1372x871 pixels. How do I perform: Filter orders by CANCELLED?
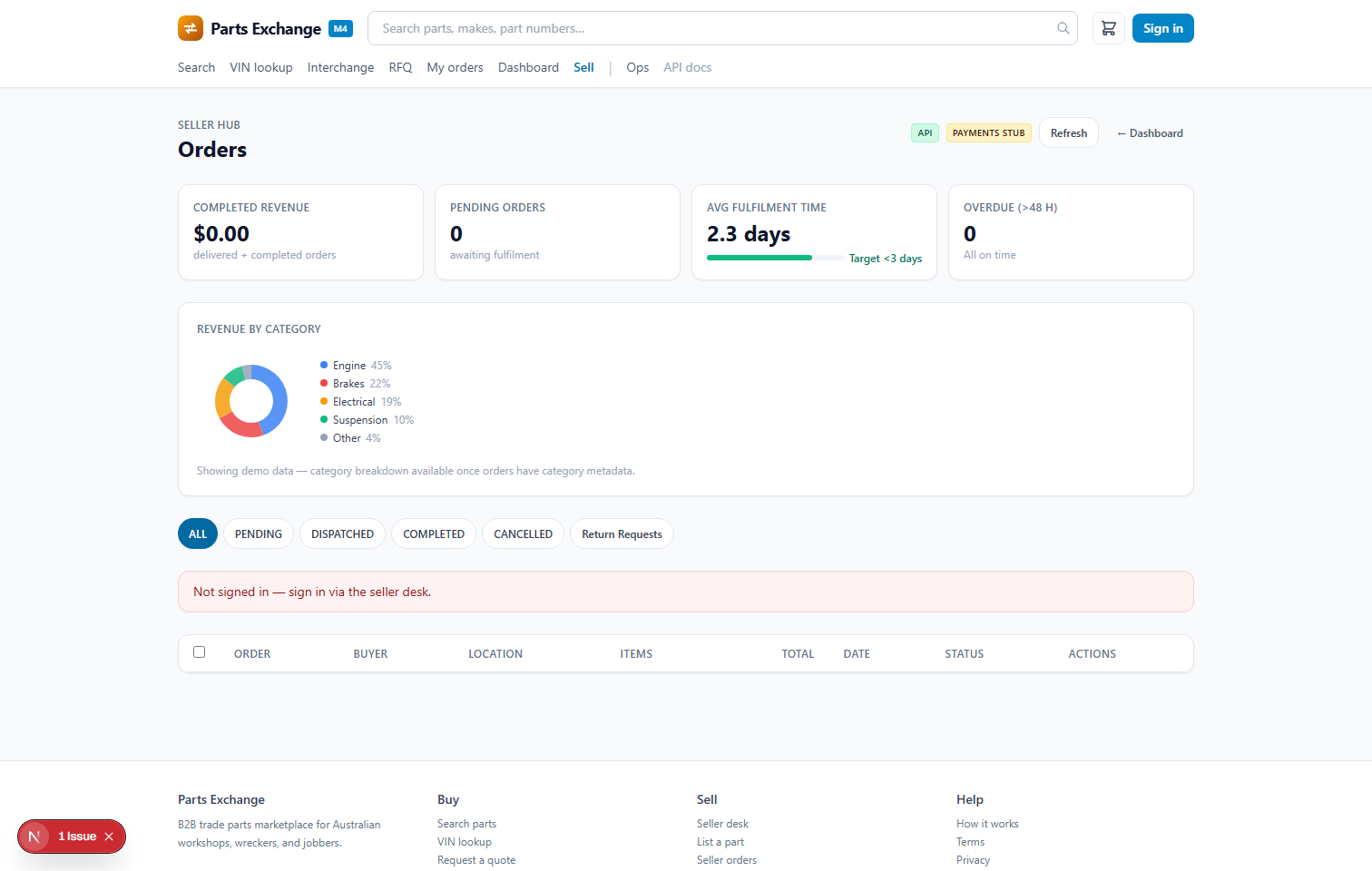pos(523,534)
